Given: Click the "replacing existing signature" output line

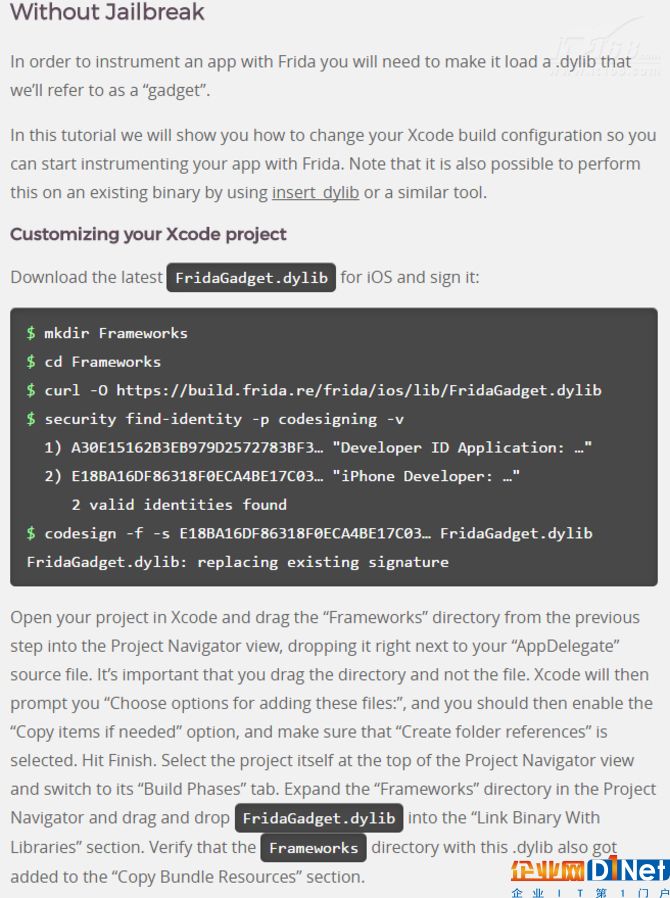Looking at the screenshot, I should pos(238,562).
